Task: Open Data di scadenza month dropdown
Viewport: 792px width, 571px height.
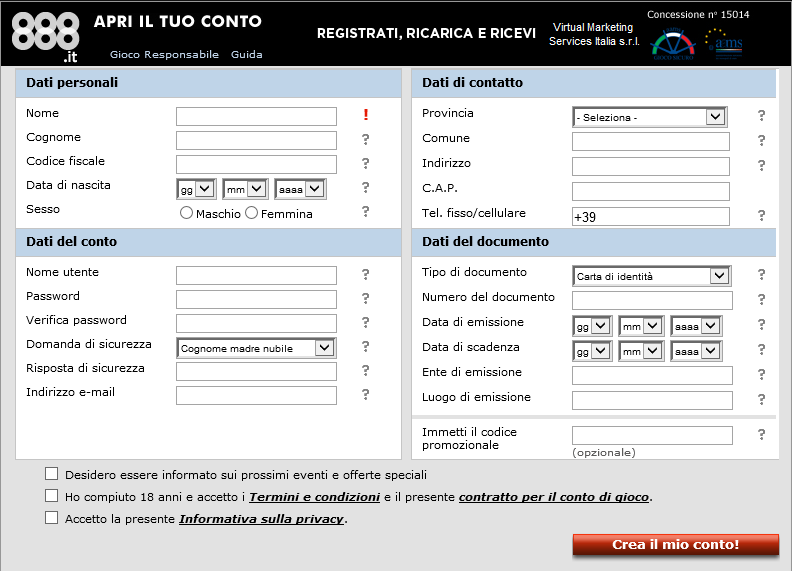Action: 641,351
